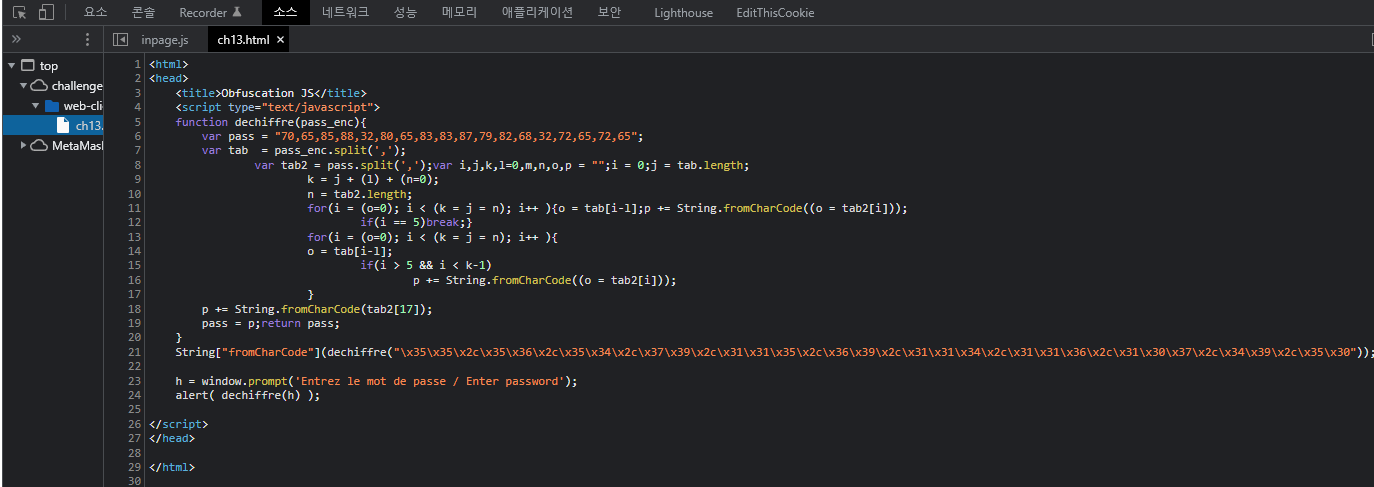Screen dimensions: 1374x487
Task: Select the web-client folder item
Action: coord(75,105)
